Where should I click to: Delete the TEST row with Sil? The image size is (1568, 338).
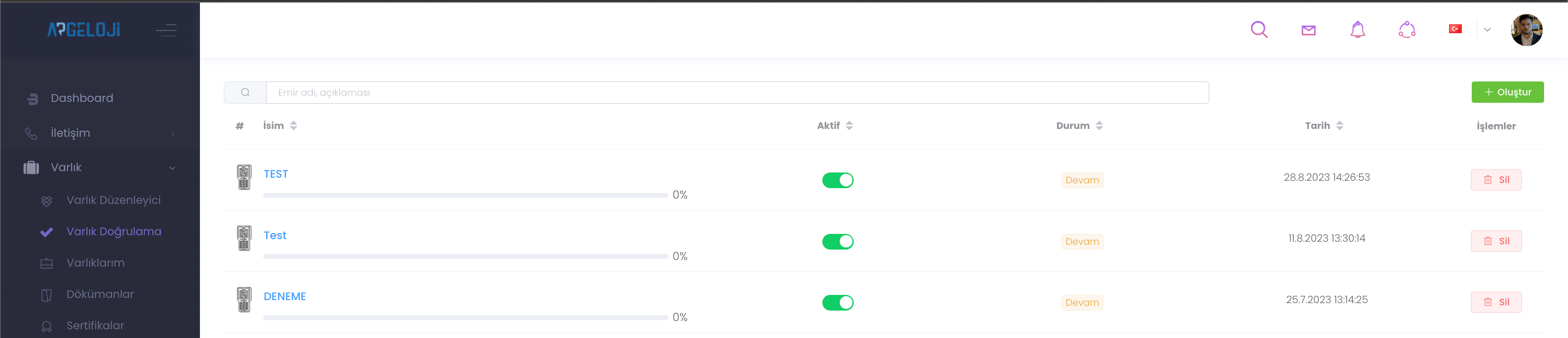tap(1496, 179)
